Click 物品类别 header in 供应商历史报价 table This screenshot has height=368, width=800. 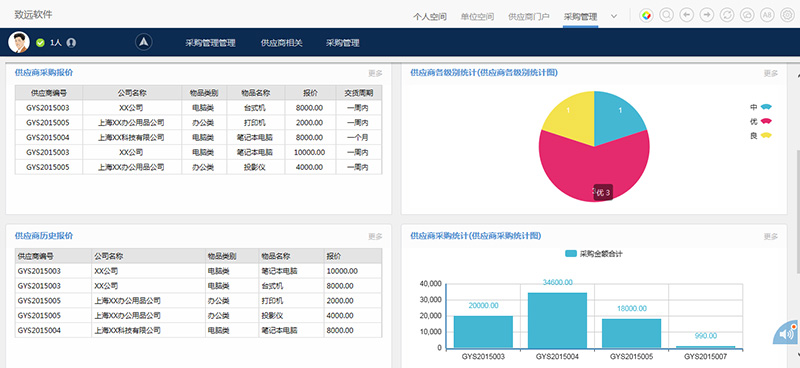(232, 256)
